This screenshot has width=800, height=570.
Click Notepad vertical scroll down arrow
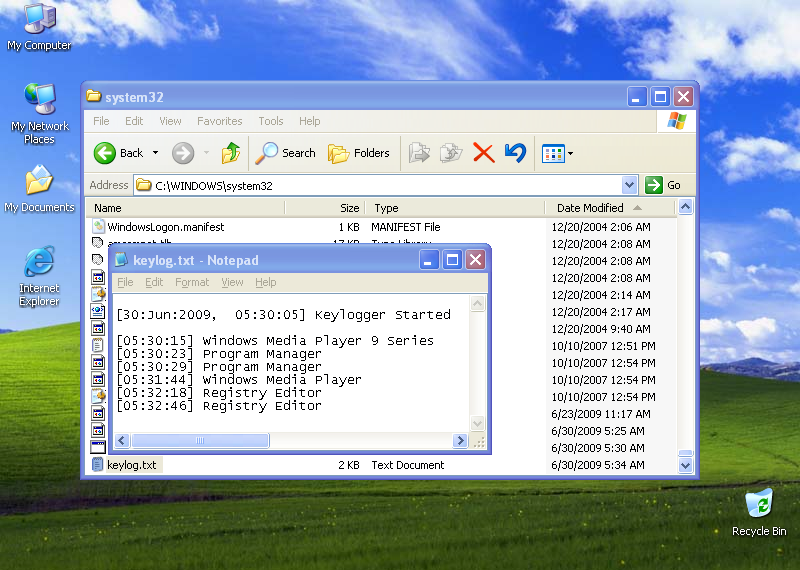tap(478, 423)
